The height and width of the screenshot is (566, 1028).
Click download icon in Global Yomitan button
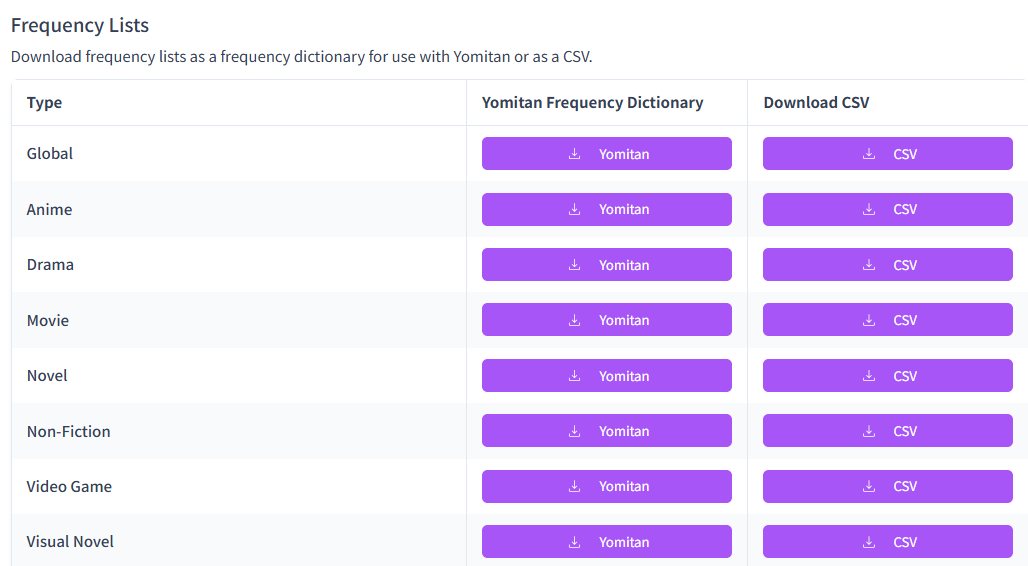click(x=575, y=154)
